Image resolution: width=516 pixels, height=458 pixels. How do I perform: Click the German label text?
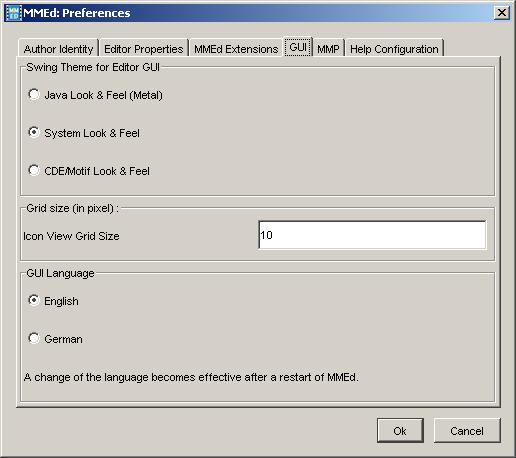[x=63, y=339]
